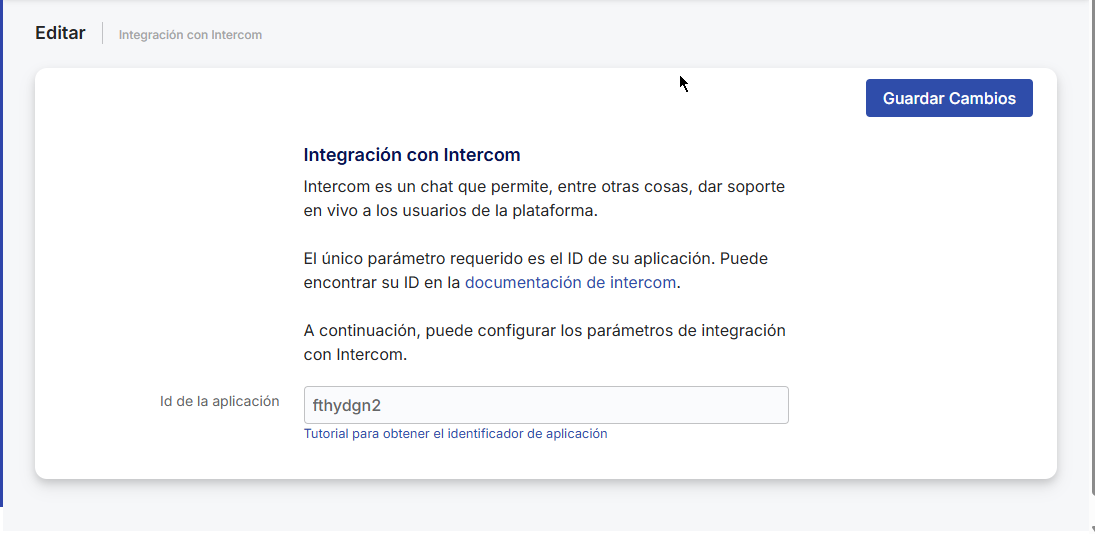Click the Guardar Cambios button
Image resolution: width=1095 pixels, height=534 pixels.
click(x=948, y=98)
